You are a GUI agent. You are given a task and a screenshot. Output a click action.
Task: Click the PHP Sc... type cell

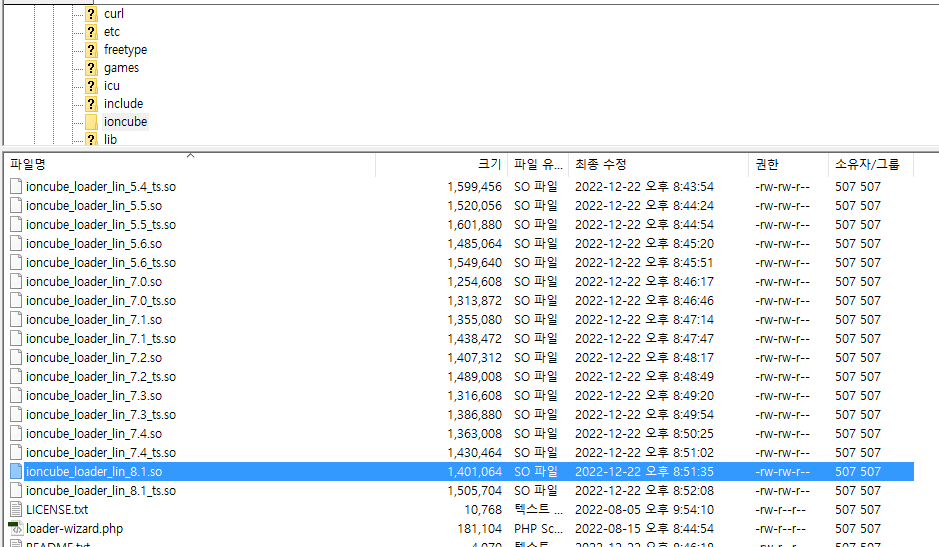pyautogui.click(x=538, y=529)
